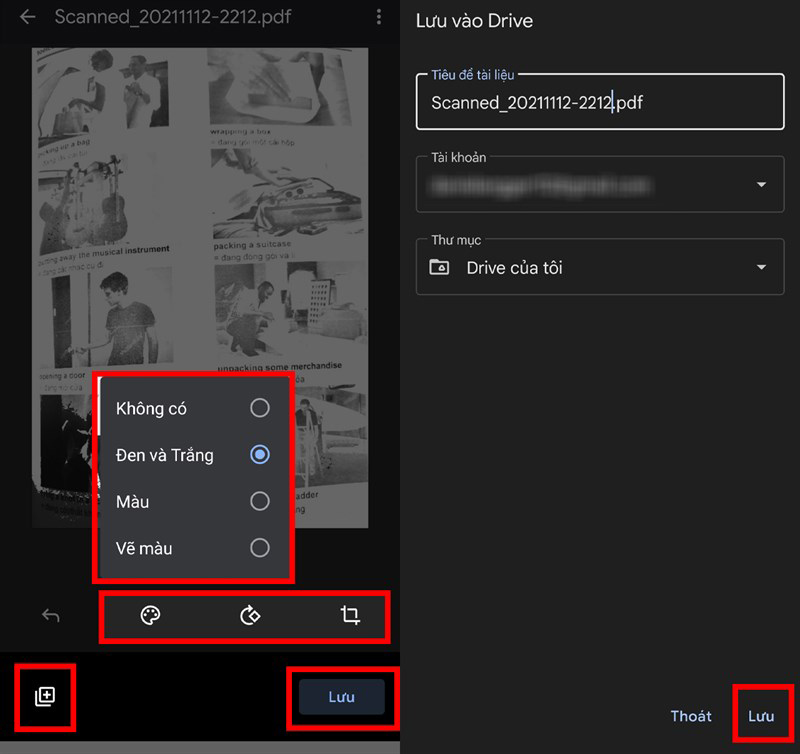Tap the undo arrow icon
This screenshot has height=754, width=800.
point(51,616)
